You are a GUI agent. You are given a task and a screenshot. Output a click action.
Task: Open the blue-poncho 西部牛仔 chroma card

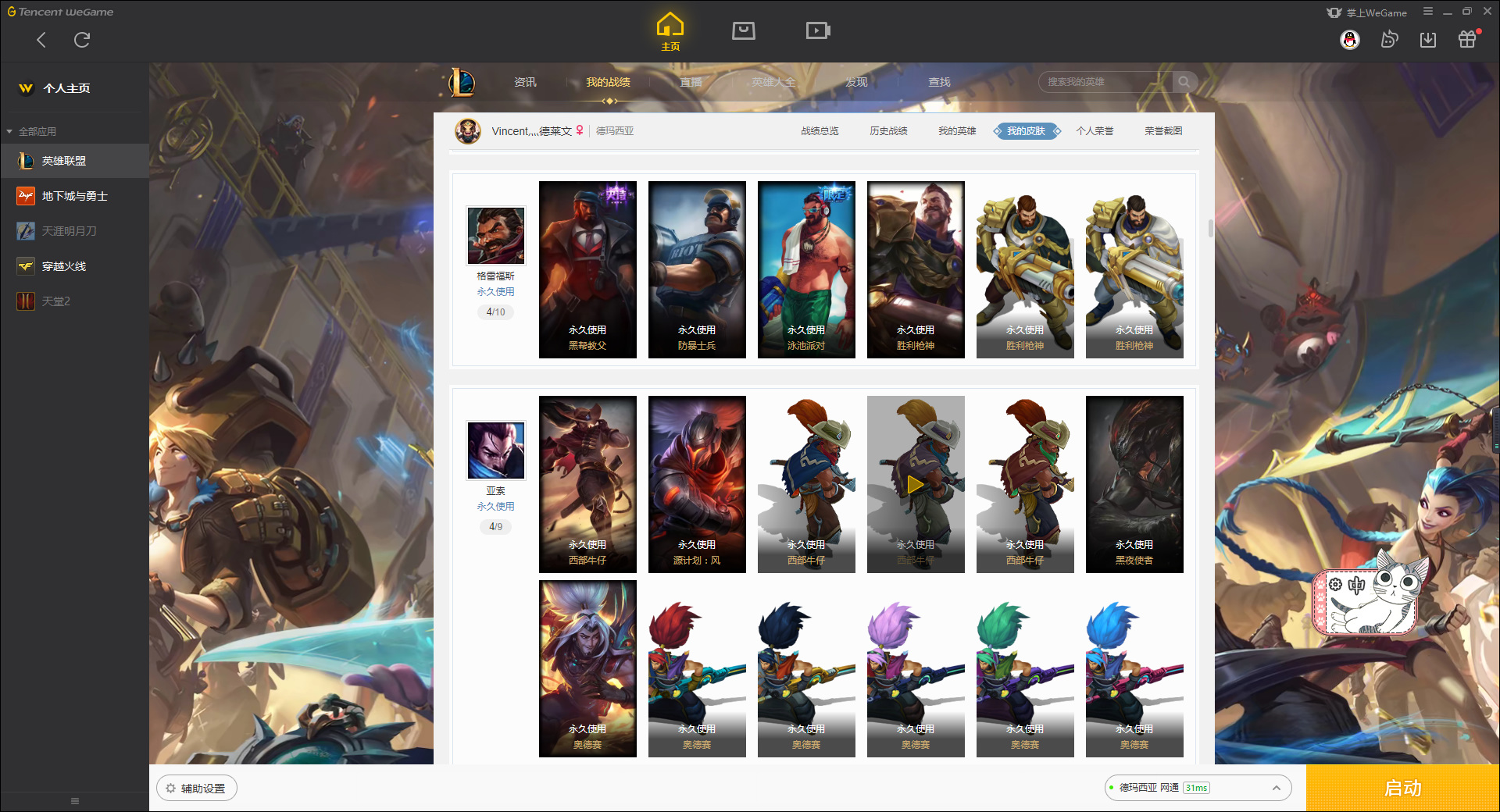[x=806, y=485]
